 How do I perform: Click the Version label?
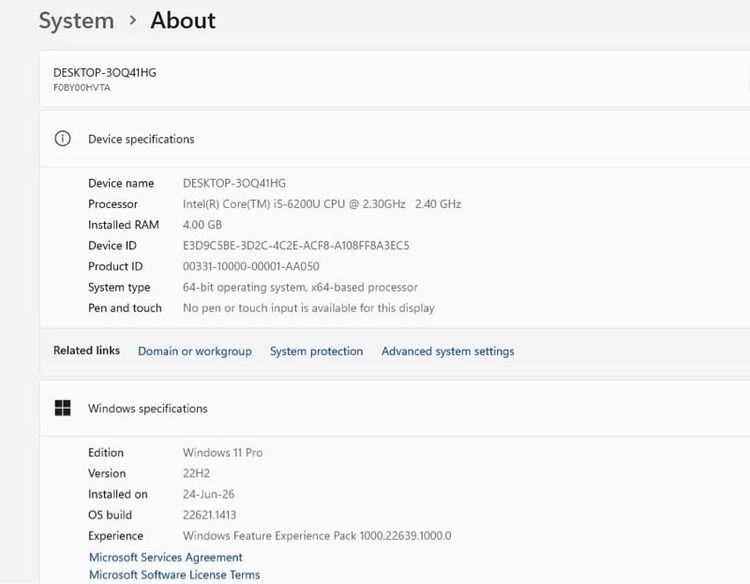coord(107,473)
